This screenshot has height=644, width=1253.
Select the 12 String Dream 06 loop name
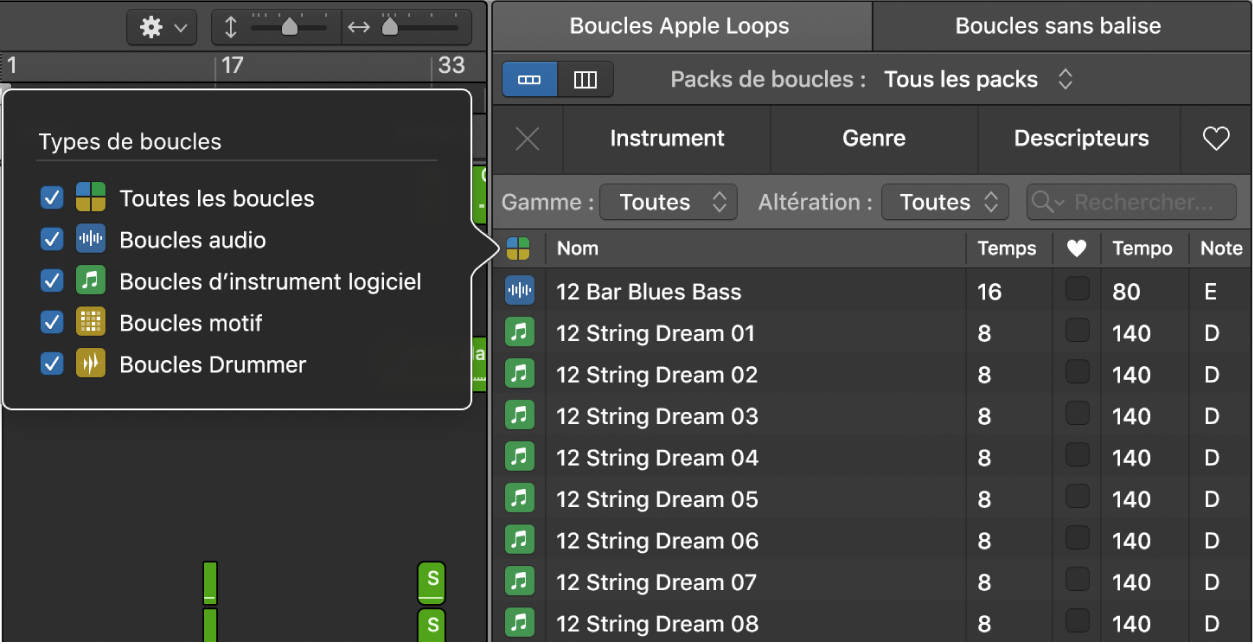coord(657,541)
